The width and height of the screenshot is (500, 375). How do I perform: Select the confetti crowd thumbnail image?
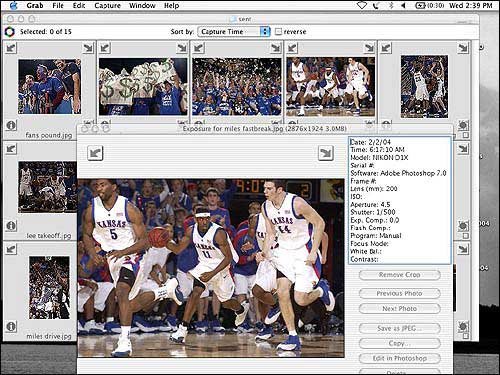[x=237, y=87]
